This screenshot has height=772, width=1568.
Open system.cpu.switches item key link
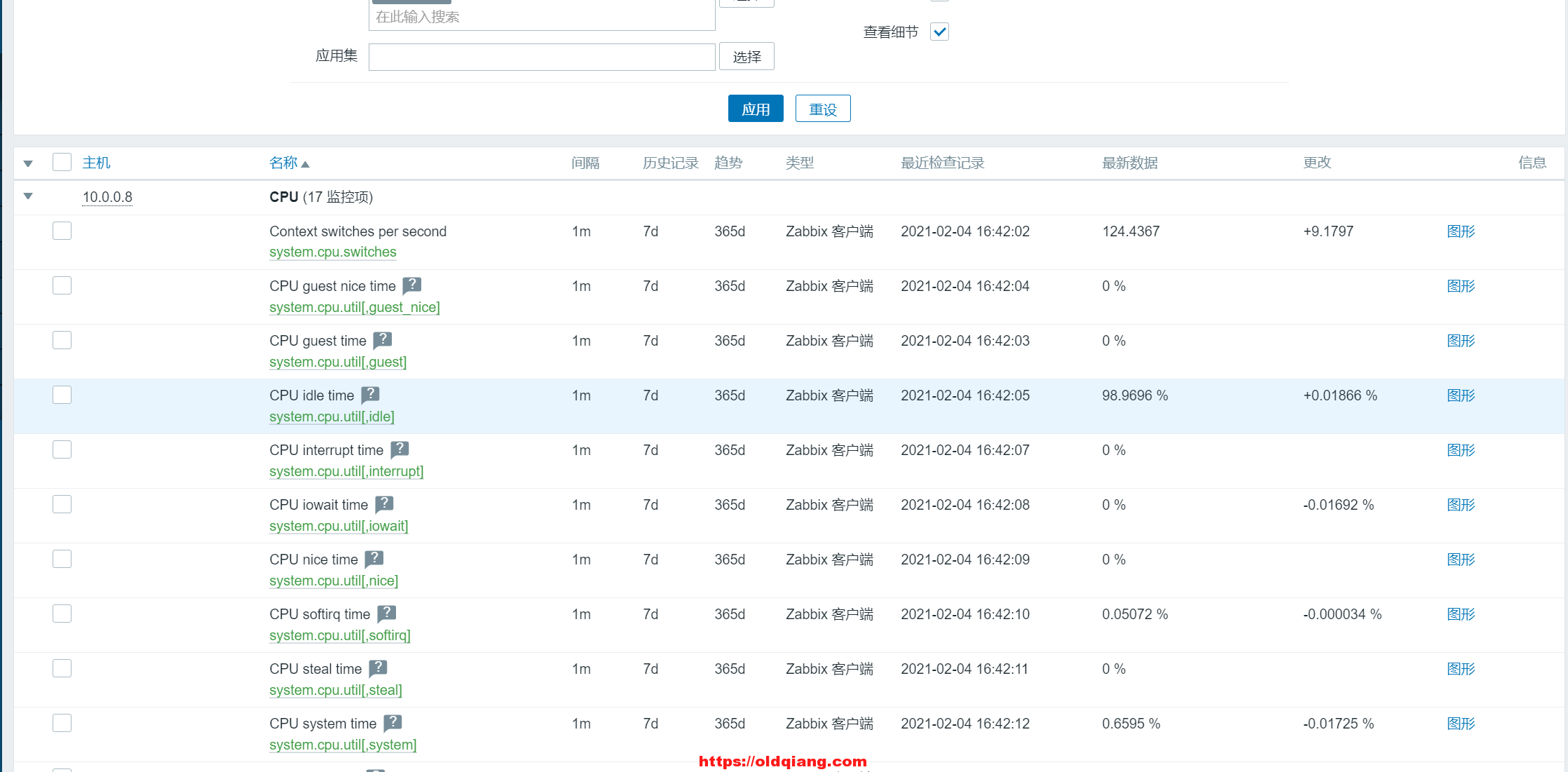coord(333,252)
